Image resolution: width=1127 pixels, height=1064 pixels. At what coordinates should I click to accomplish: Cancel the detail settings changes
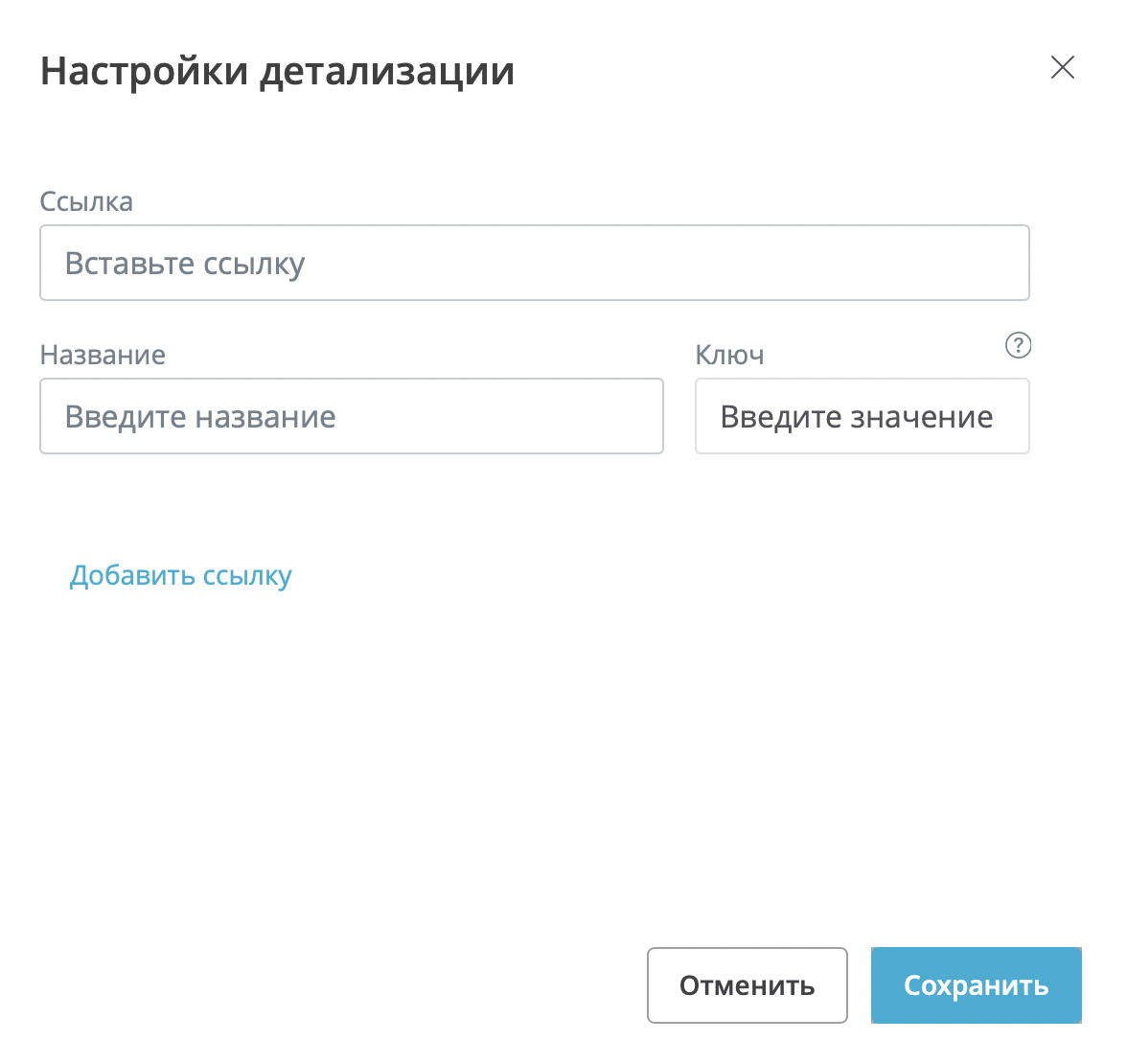coord(747,985)
